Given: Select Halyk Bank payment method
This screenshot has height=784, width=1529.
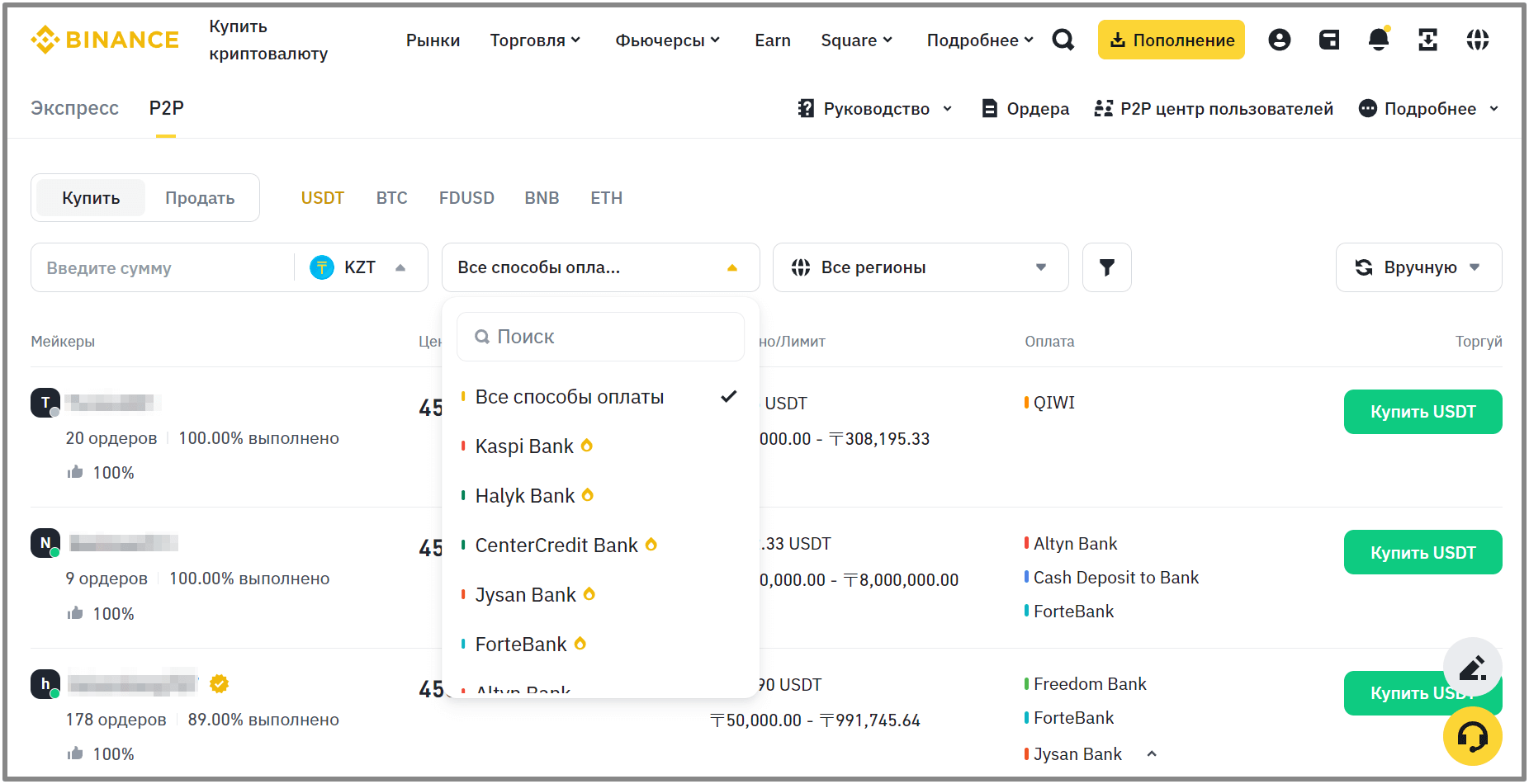Looking at the screenshot, I should [x=601, y=496].
